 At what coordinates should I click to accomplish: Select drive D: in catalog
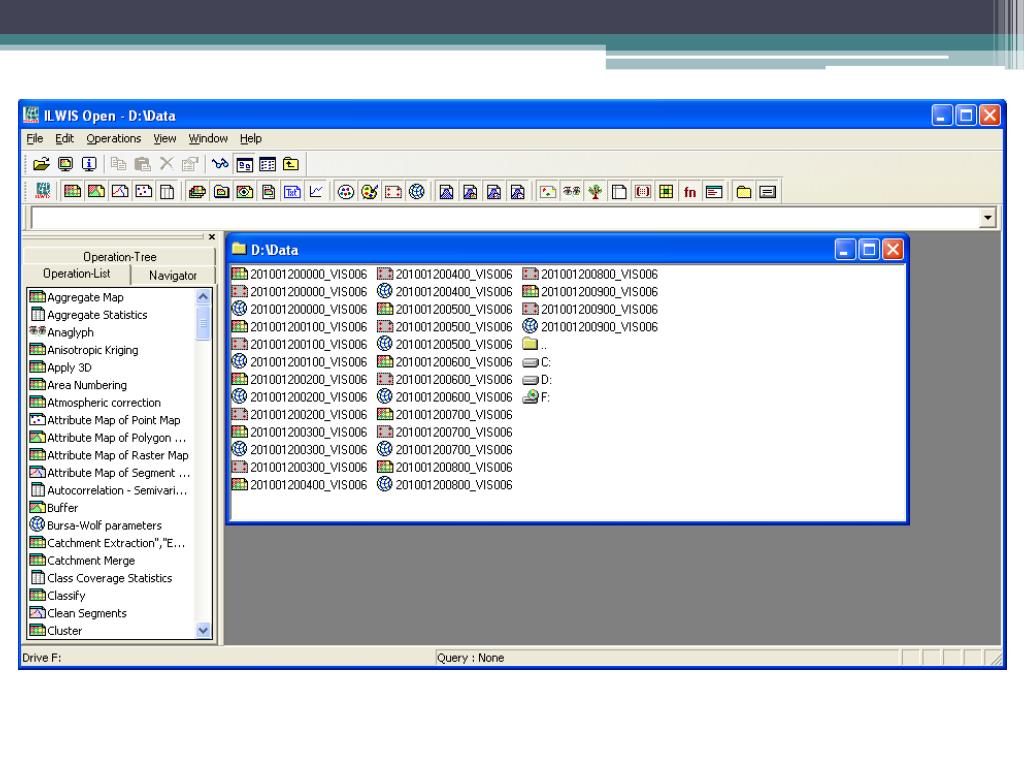[x=537, y=379]
